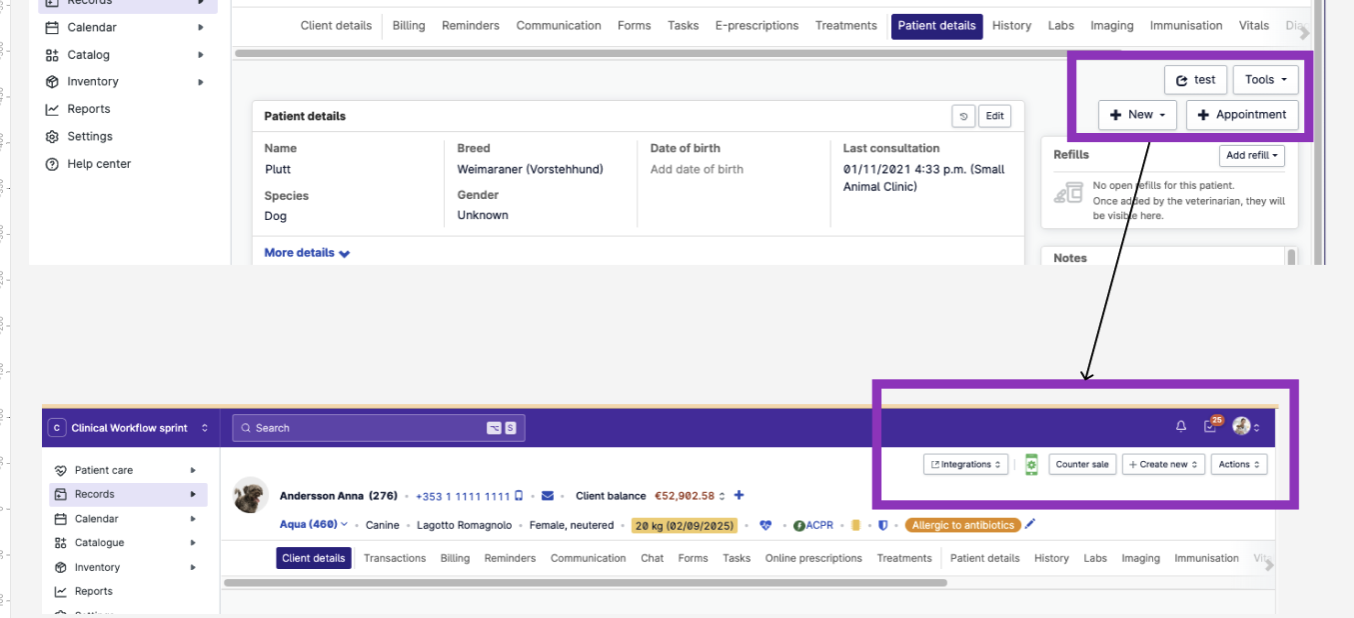1354x618 pixels.
Task: Click the patient details history revert icon
Action: [x=963, y=116]
